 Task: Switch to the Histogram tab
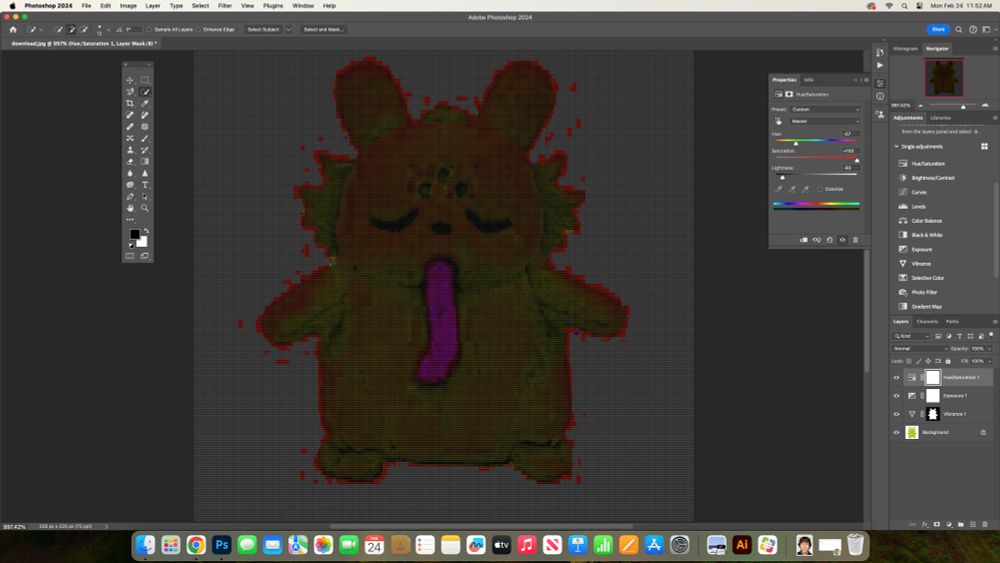tap(905, 48)
